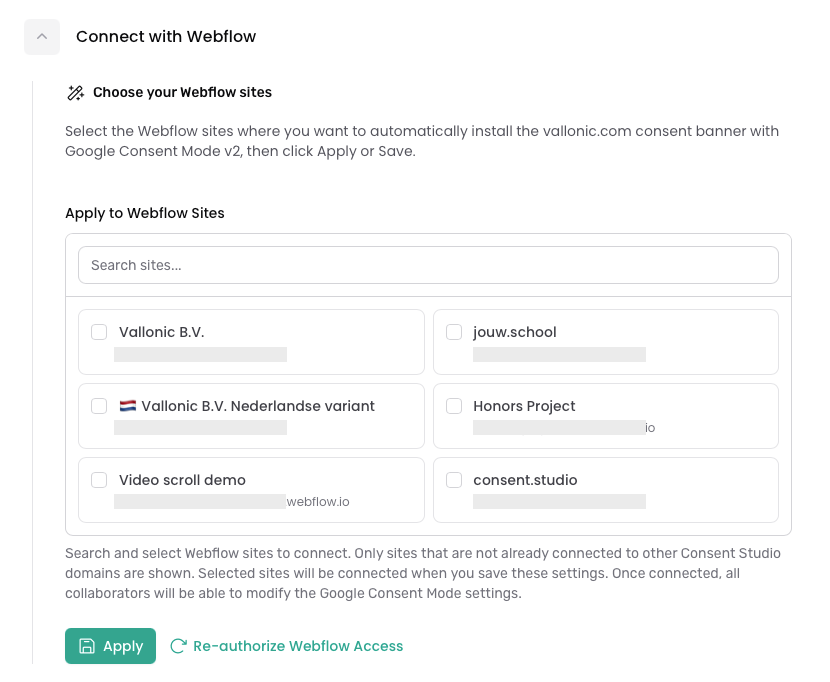Click the refresh icon next to Re-authorize
830x682 pixels.
coord(178,646)
